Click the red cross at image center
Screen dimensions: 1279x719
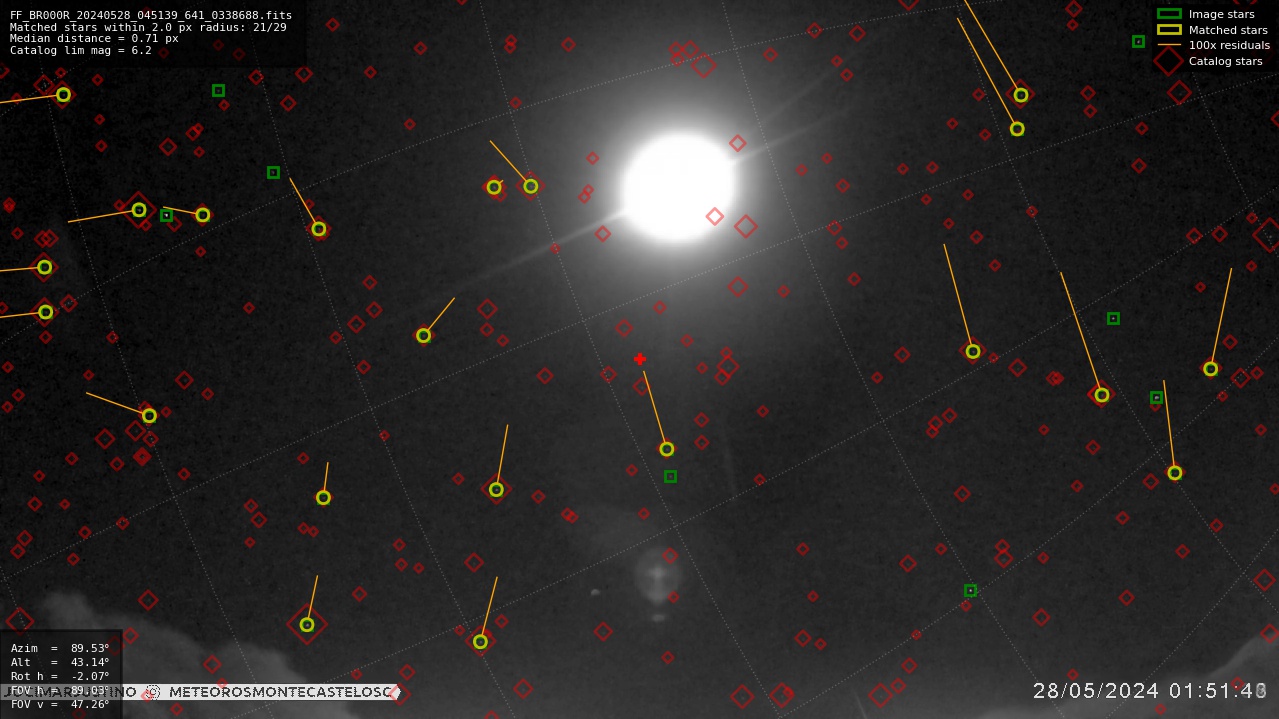pyautogui.click(x=640, y=359)
